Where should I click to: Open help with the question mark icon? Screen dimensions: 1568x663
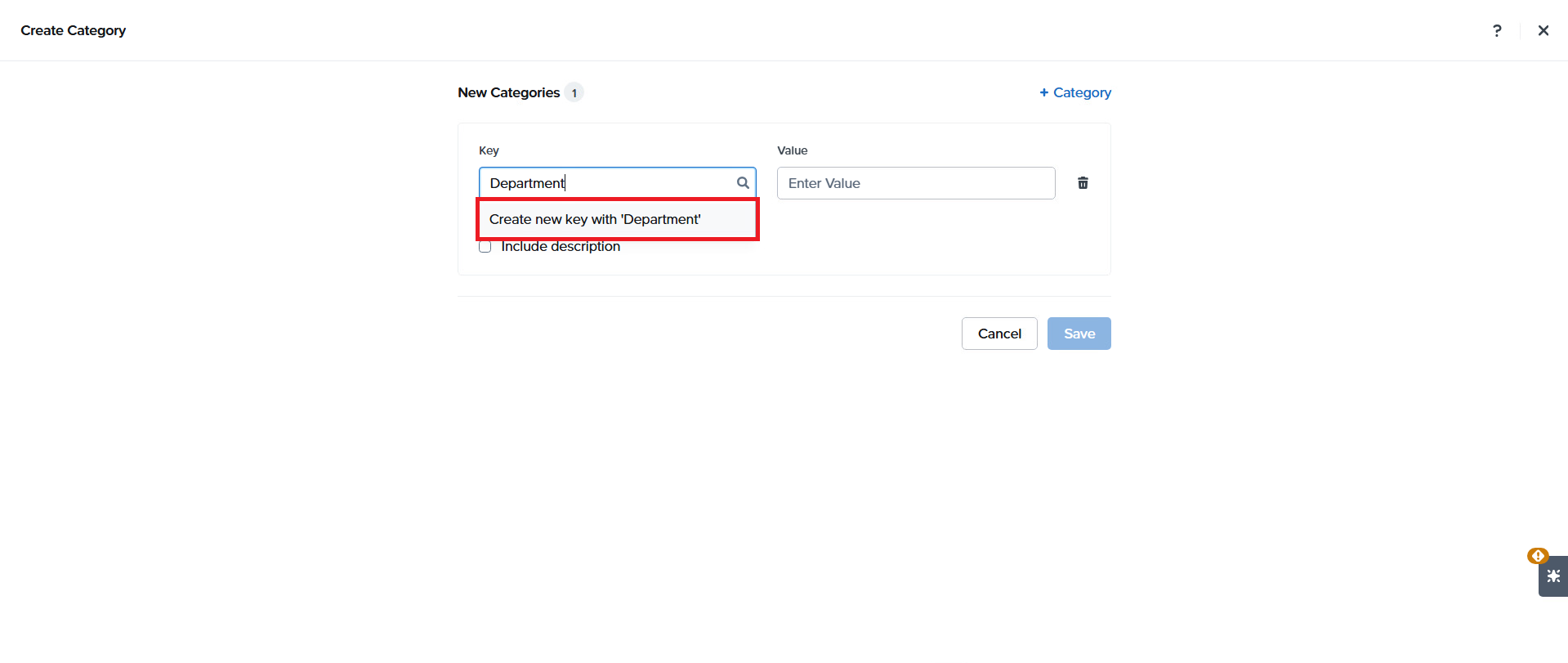[1497, 30]
